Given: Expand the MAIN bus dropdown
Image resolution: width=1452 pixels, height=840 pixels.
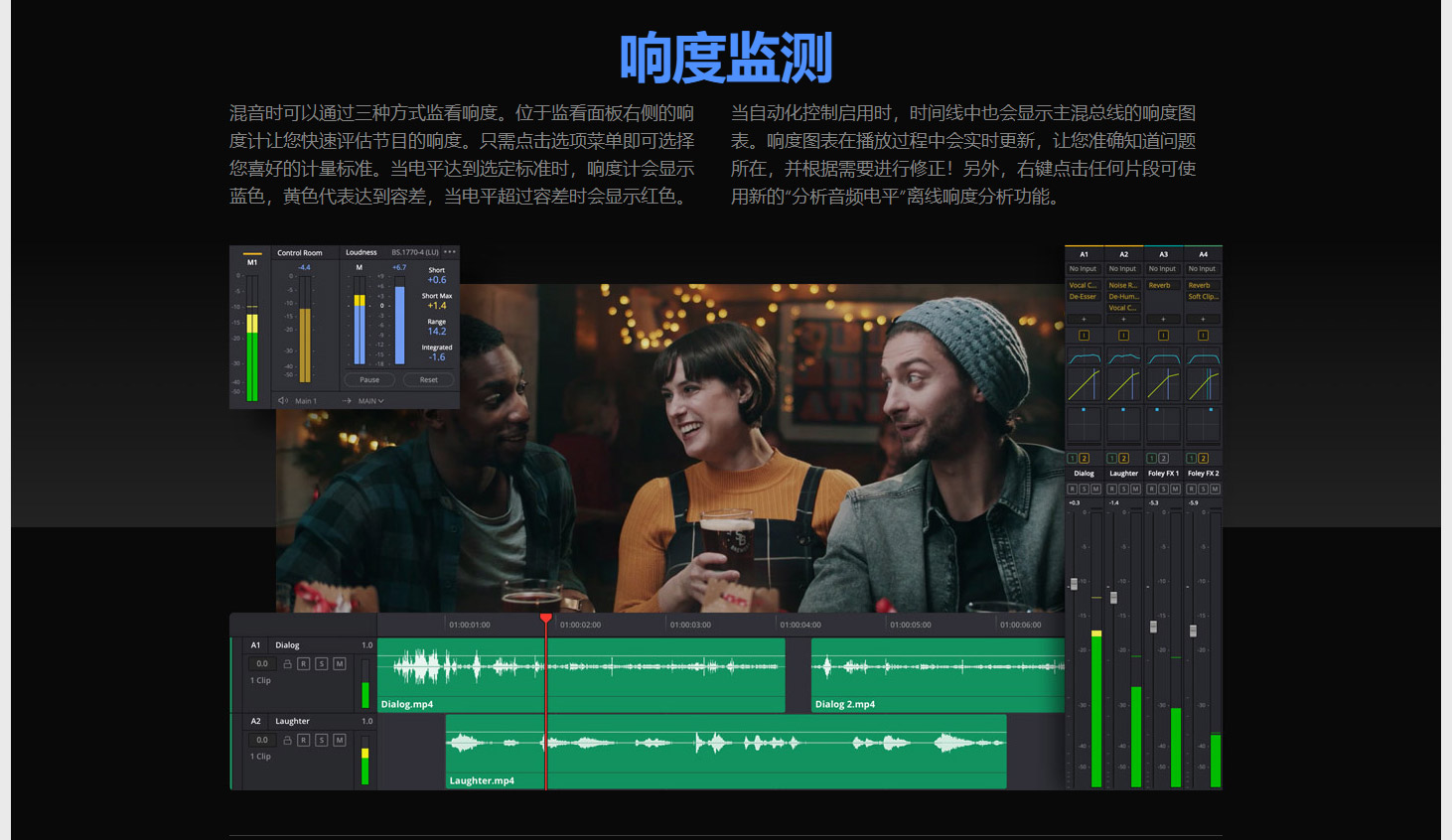Looking at the screenshot, I should [370, 401].
